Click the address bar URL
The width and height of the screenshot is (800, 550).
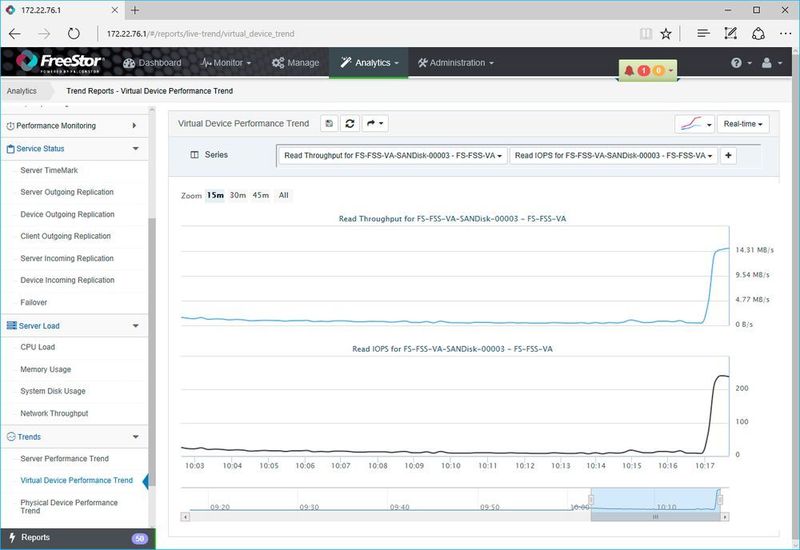coord(201,34)
